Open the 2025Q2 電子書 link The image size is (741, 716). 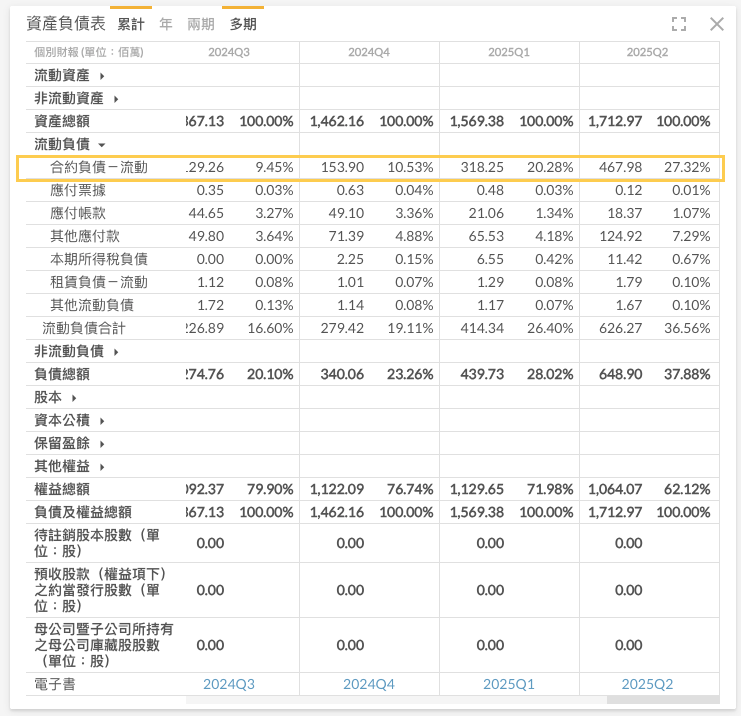tap(648, 684)
